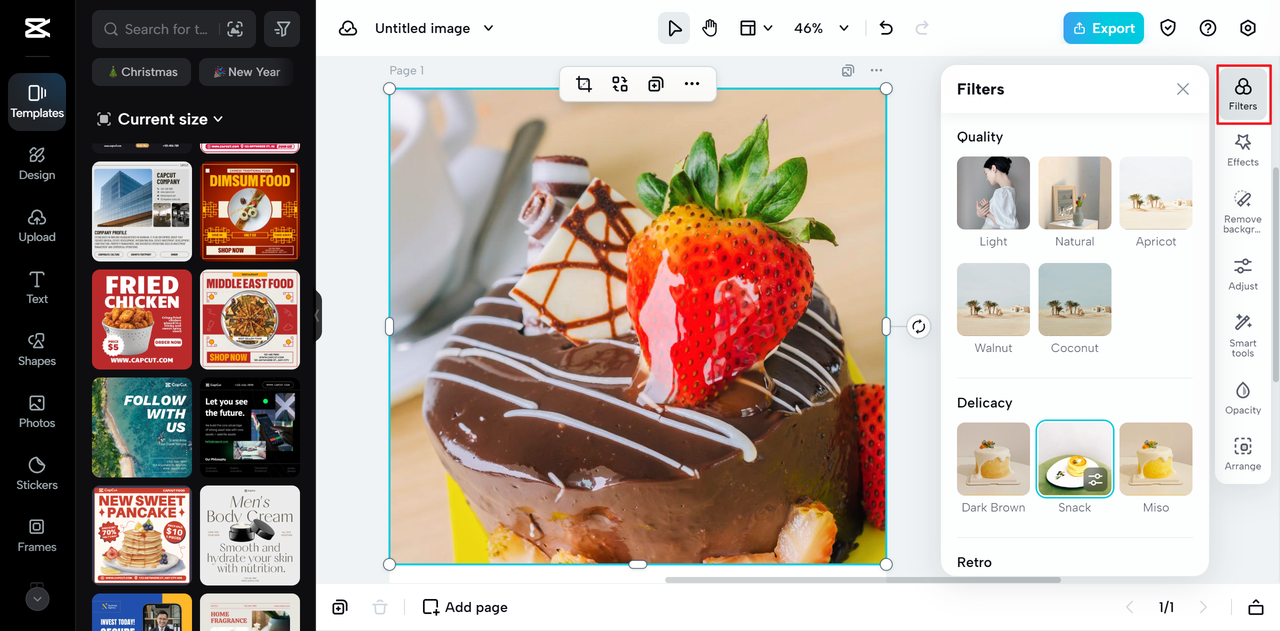Click the crop tool icon

pos(584,84)
